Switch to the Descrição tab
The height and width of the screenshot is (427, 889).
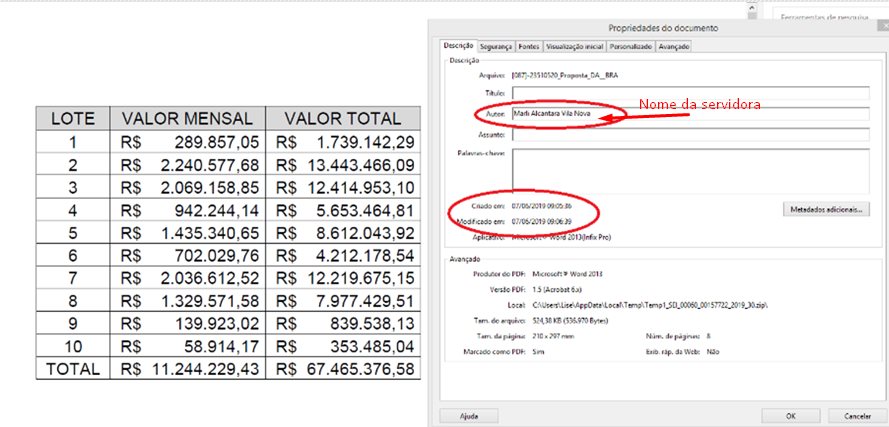[x=458, y=46]
